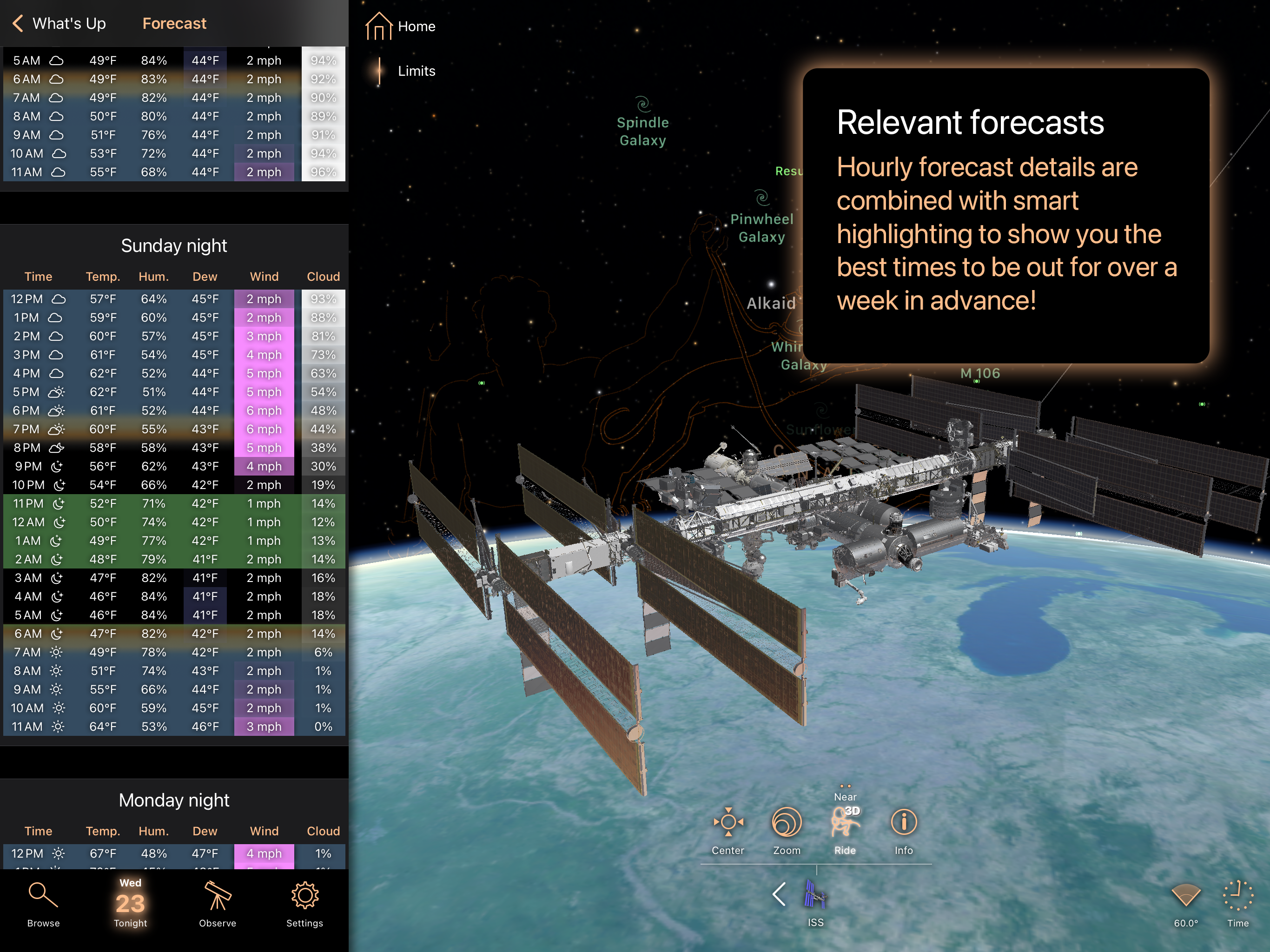
Task: Tap the Monday night section header
Action: 174,800
